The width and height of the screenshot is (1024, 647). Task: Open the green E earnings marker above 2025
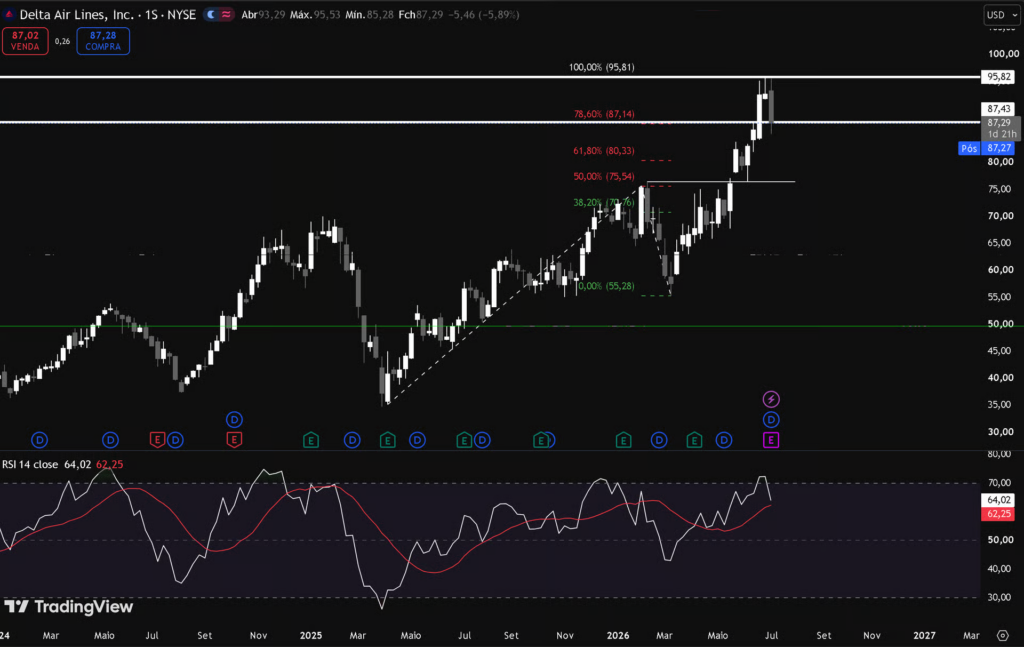(311, 440)
